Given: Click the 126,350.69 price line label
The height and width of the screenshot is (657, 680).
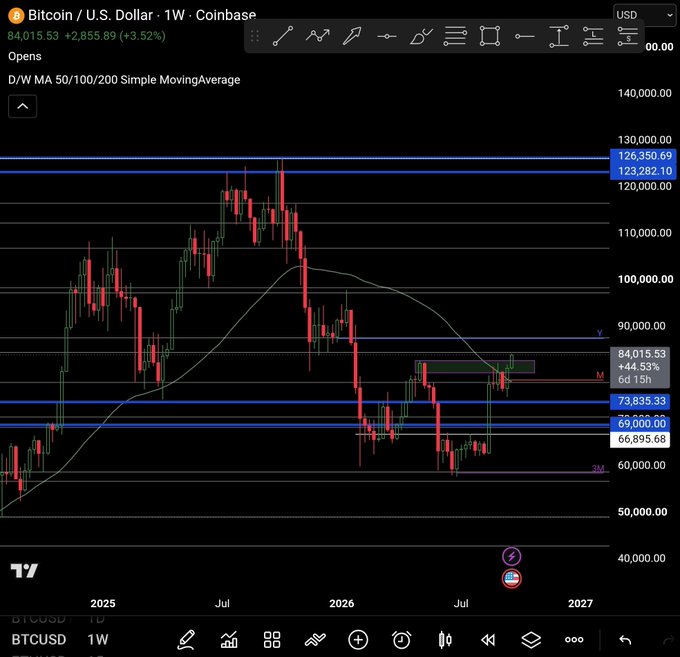Looking at the screenshot, I should coord(644,156).
